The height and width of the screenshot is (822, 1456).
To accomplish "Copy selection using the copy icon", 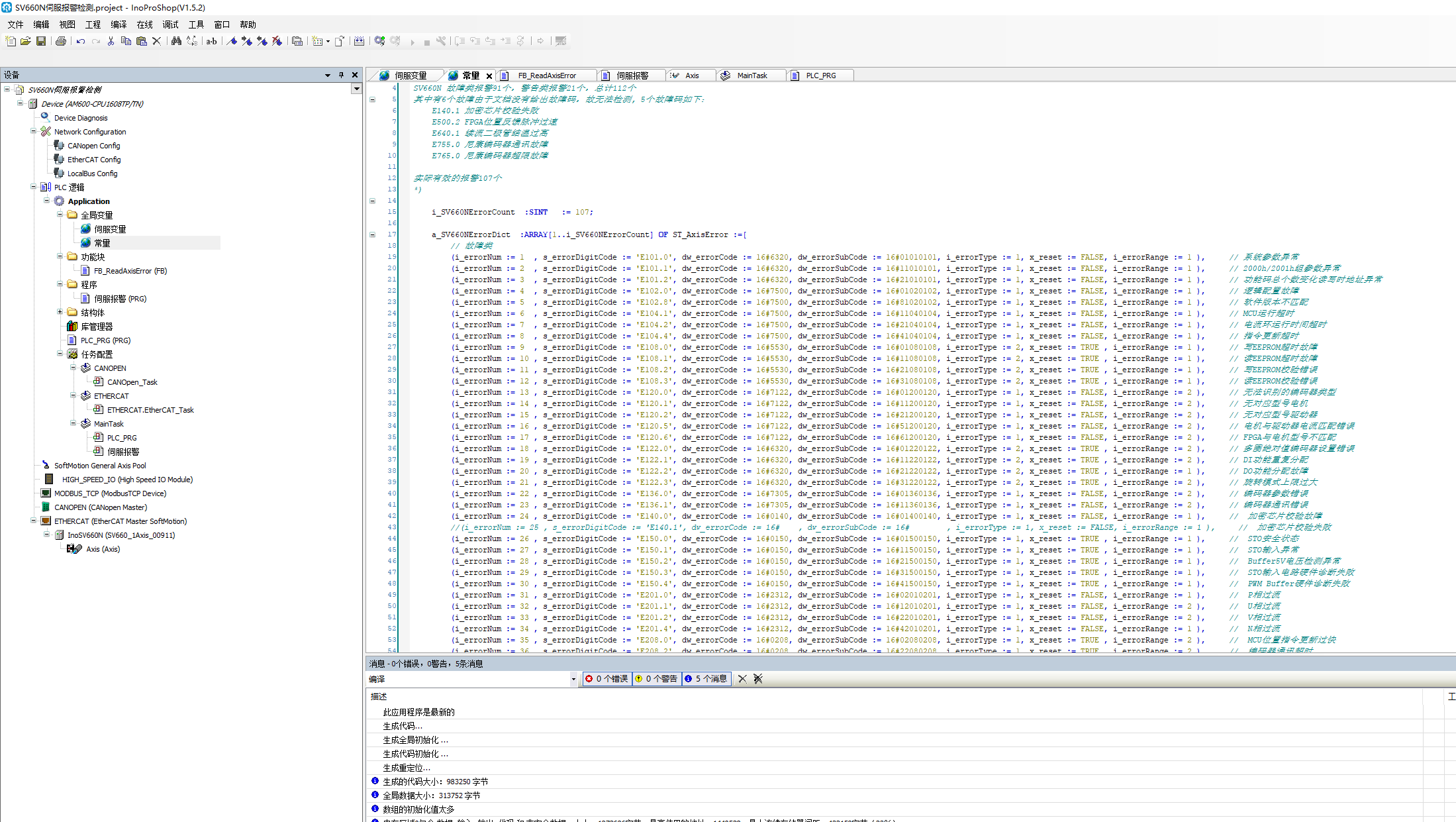I will point(126,41).
